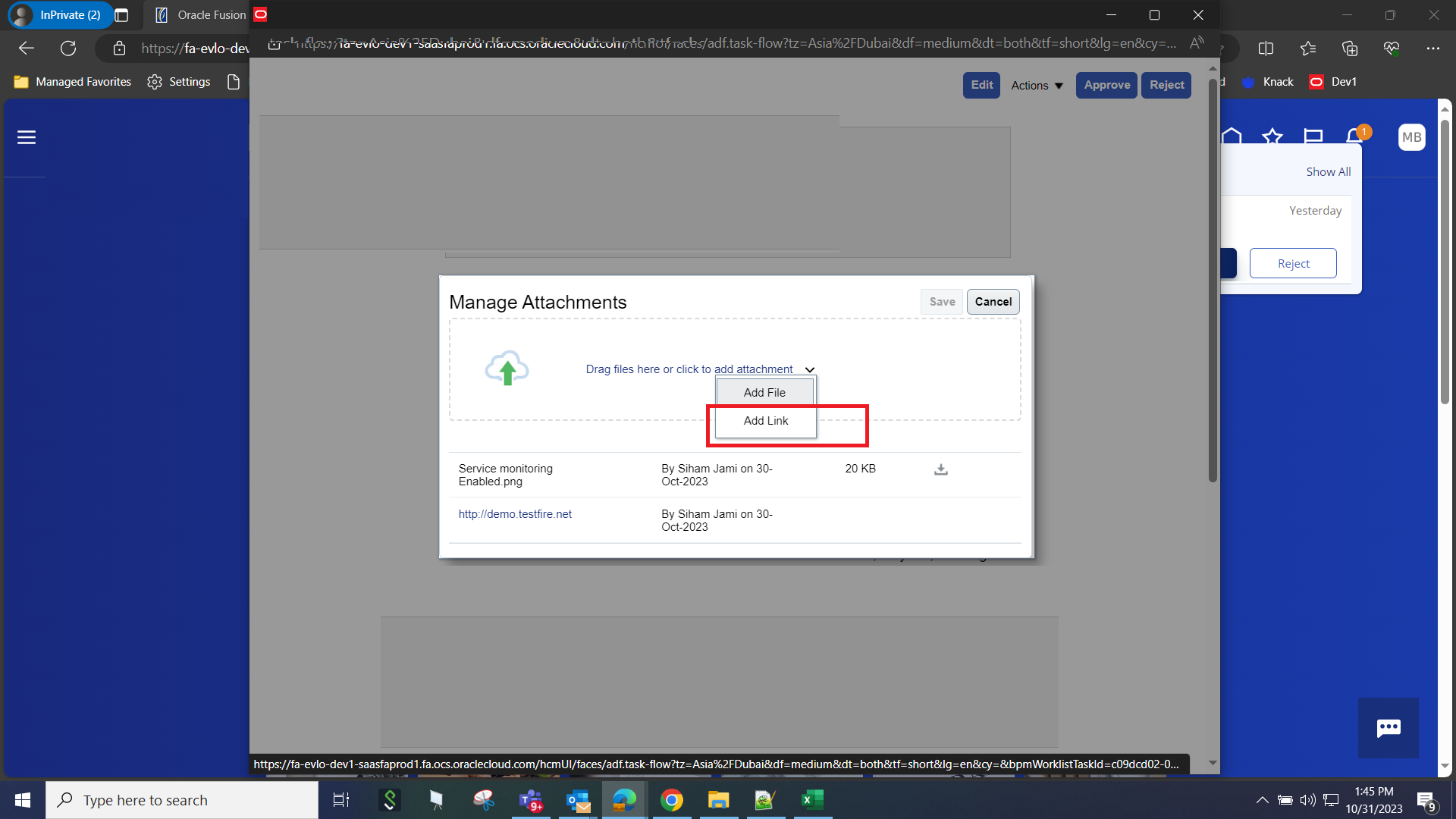Open the navigation hamburger menu

25,137
